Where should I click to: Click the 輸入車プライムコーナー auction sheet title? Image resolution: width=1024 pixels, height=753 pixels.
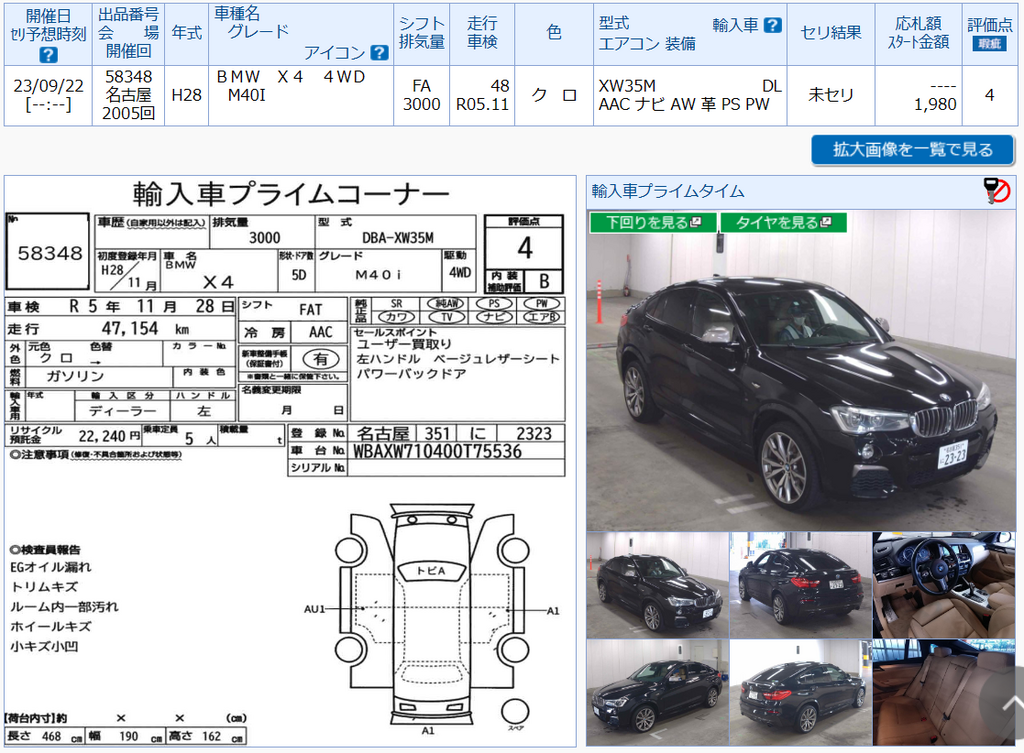tap(291, 194)
